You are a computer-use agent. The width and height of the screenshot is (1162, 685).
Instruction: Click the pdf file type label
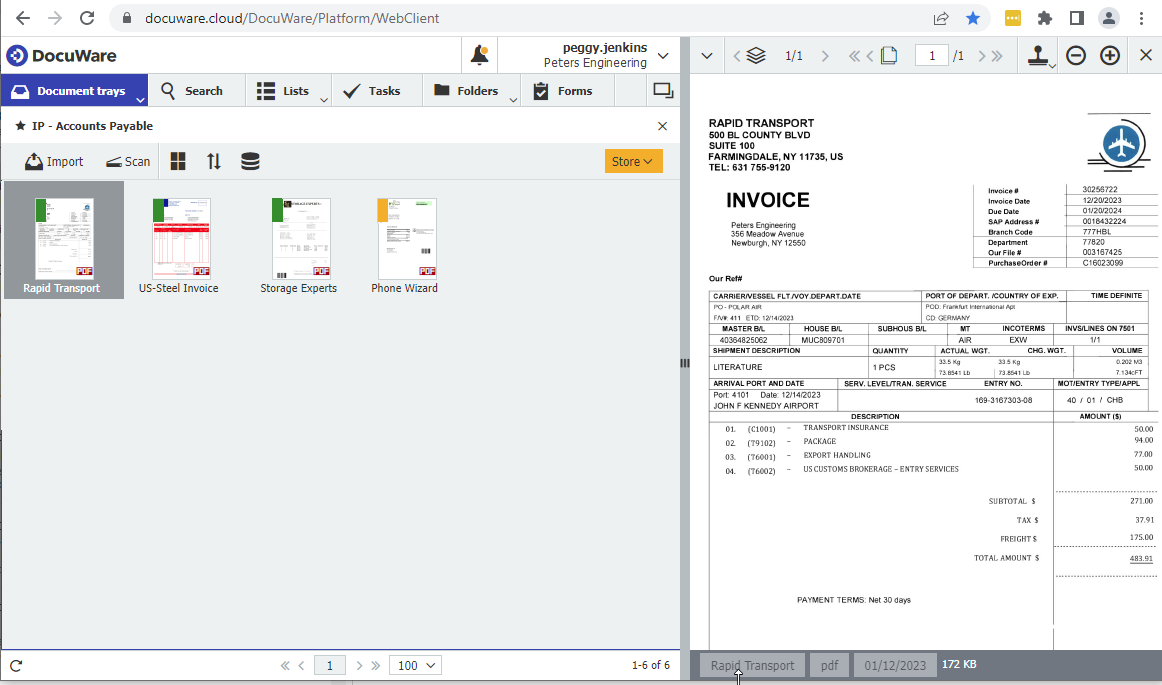point(829,665)
